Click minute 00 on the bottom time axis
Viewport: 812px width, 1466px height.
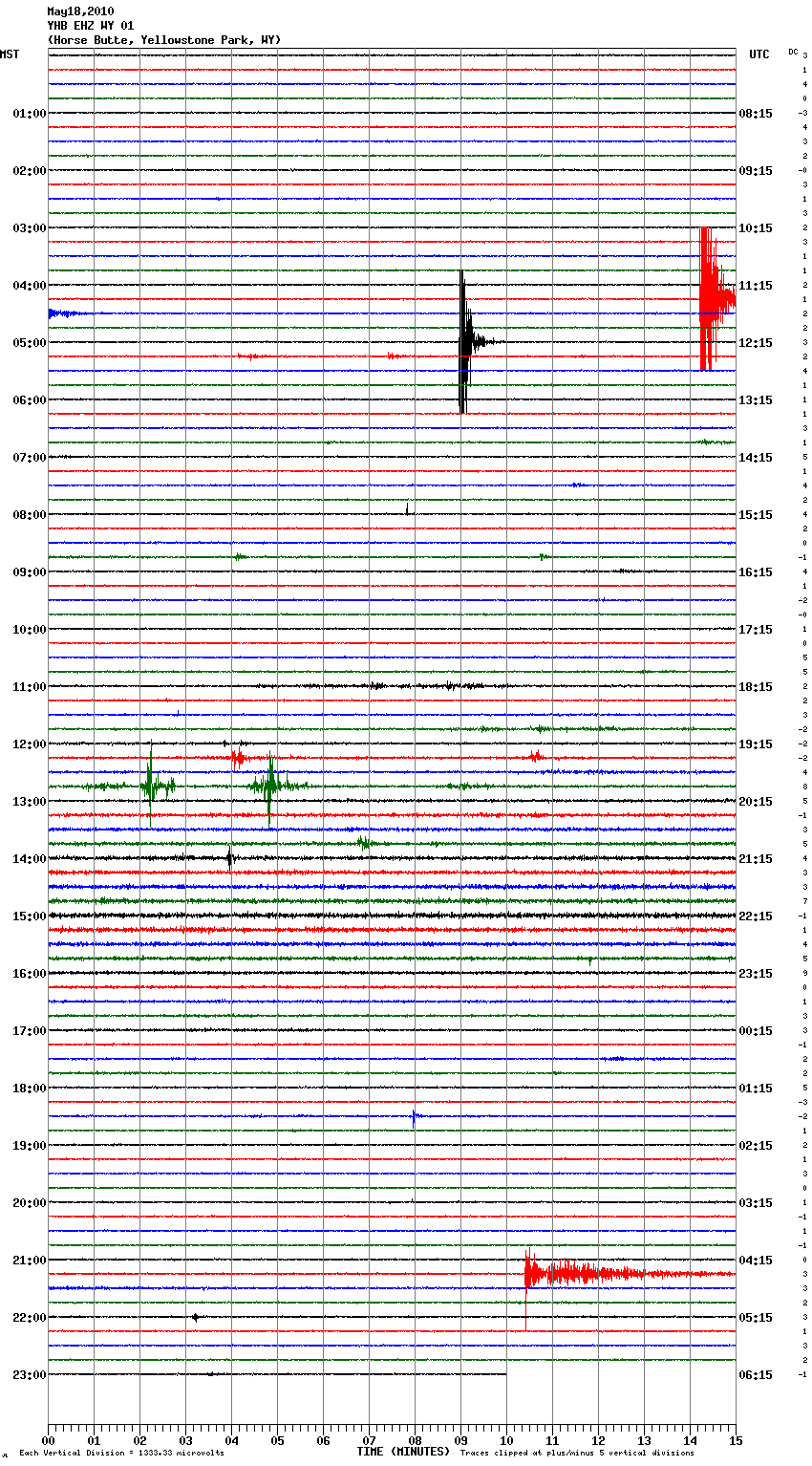click(48, 1440)
